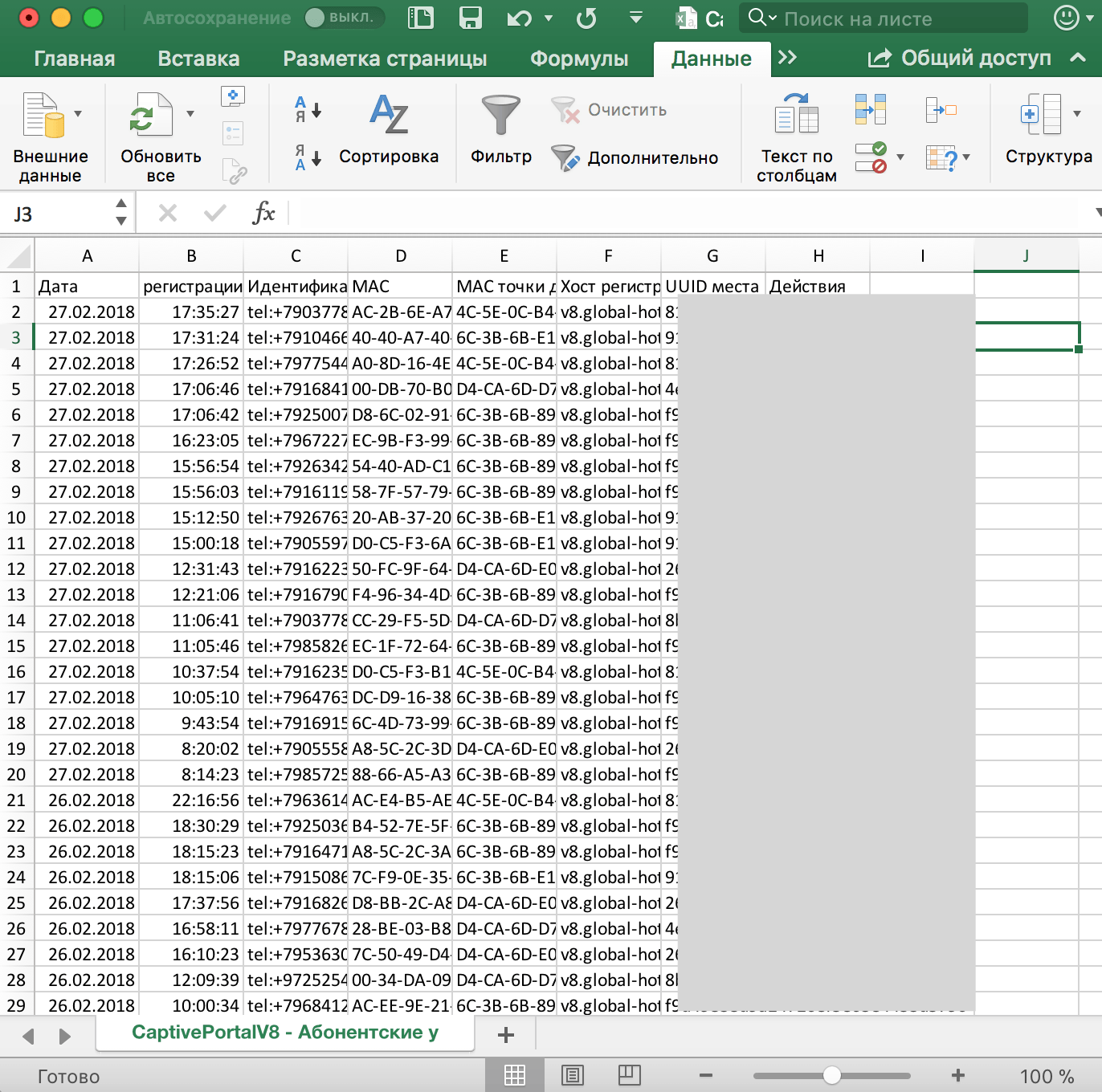Save the workbook with floppy disk icon

pyautogui.click(x=470, y=18)
